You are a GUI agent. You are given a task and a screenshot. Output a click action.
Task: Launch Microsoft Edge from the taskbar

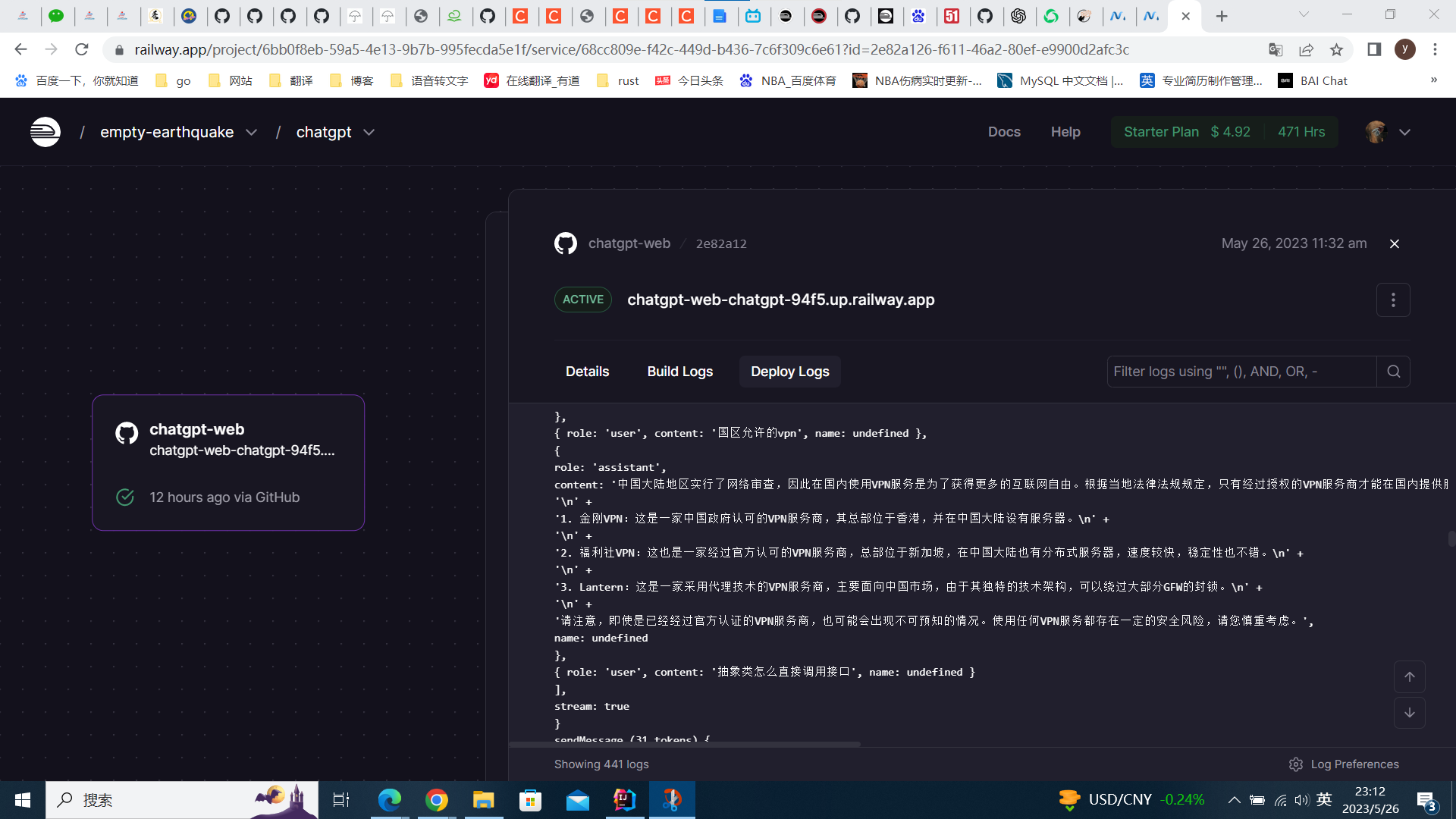click(389, 800)
